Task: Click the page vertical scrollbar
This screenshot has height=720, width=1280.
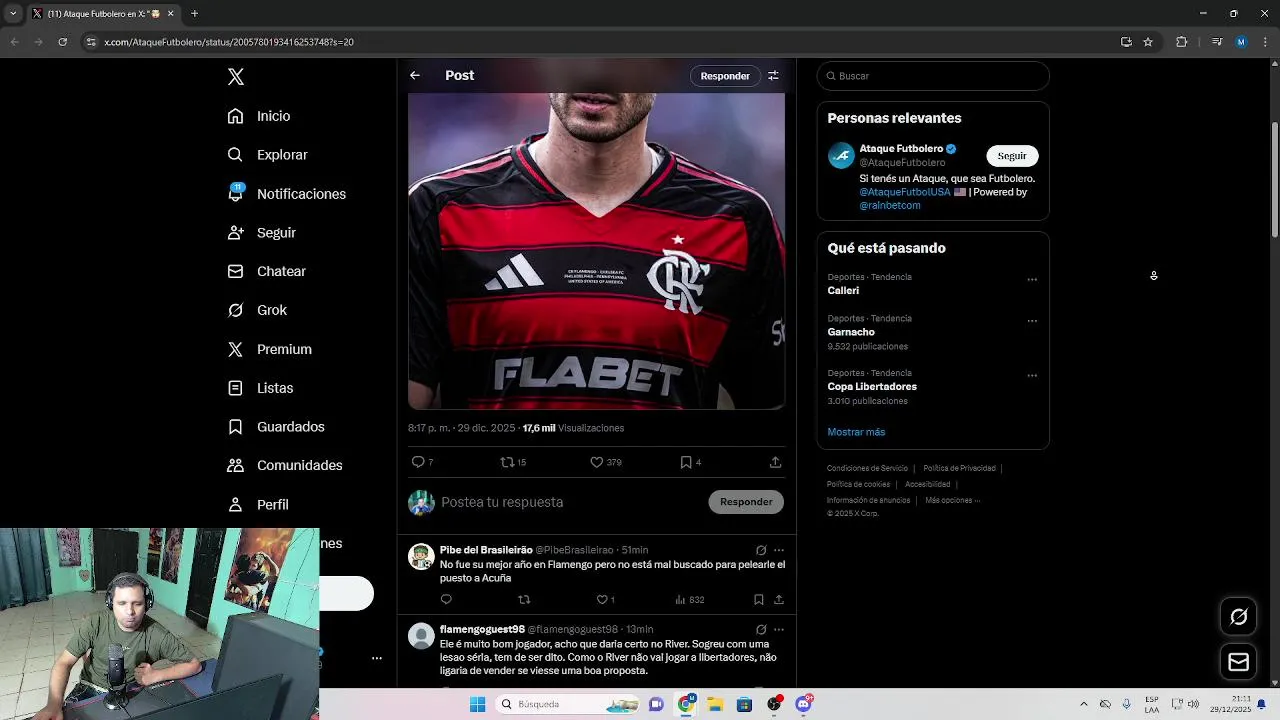Action: pyautogui.click(x=1274, y=180)
